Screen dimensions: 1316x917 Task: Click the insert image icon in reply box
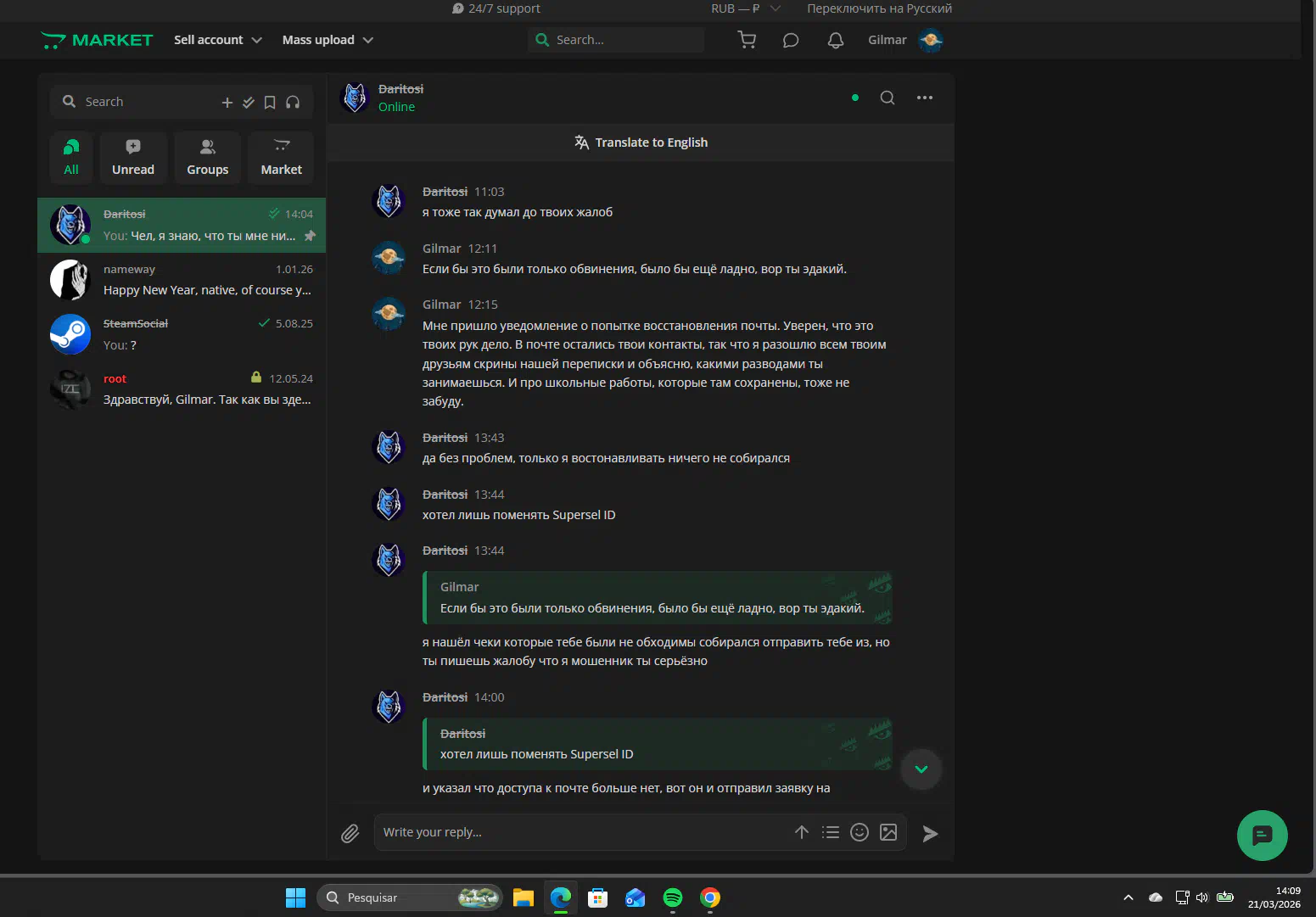(x=888, y=832)
